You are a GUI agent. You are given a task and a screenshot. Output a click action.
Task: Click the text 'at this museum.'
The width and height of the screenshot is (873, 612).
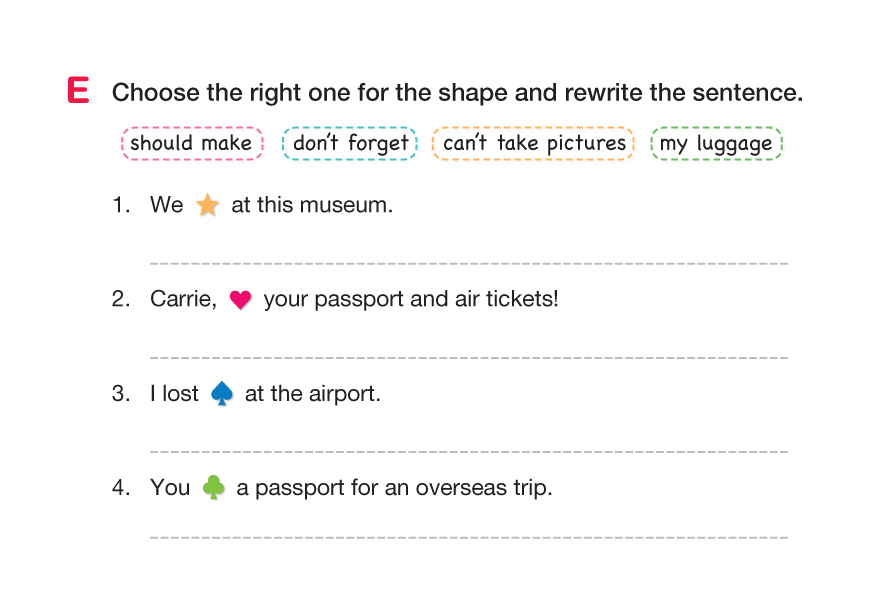[x=312, y=205]
